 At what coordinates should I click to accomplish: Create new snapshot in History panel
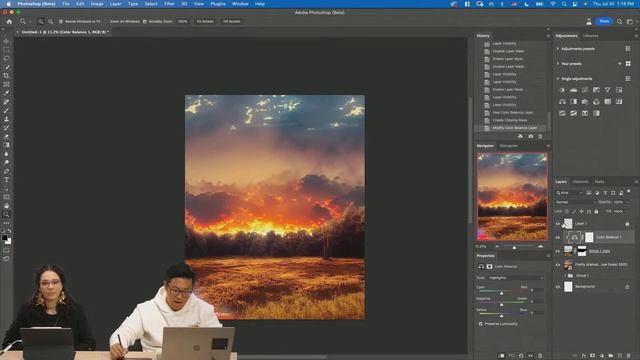(530, 136)
